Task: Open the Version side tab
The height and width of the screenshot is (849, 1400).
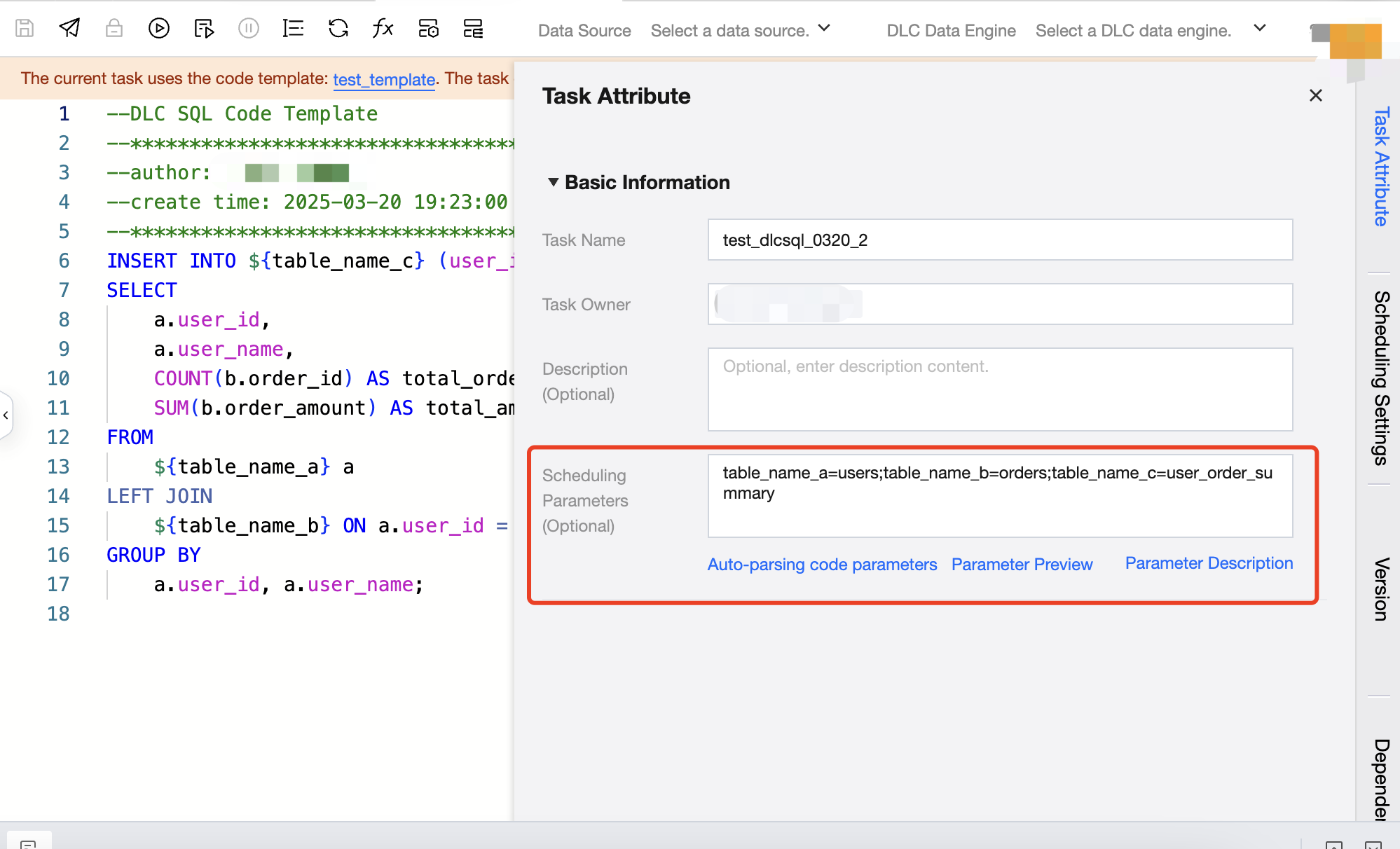Action: point(1380,588)
